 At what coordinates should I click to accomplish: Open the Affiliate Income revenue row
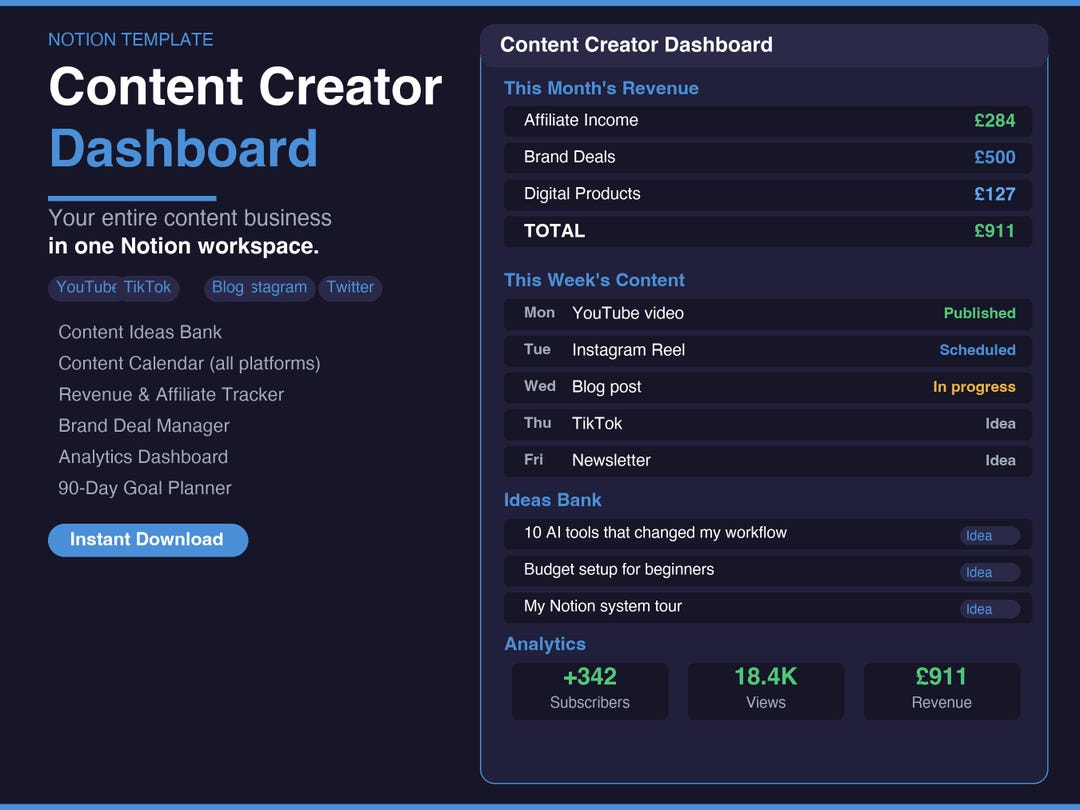pos(768,121)
